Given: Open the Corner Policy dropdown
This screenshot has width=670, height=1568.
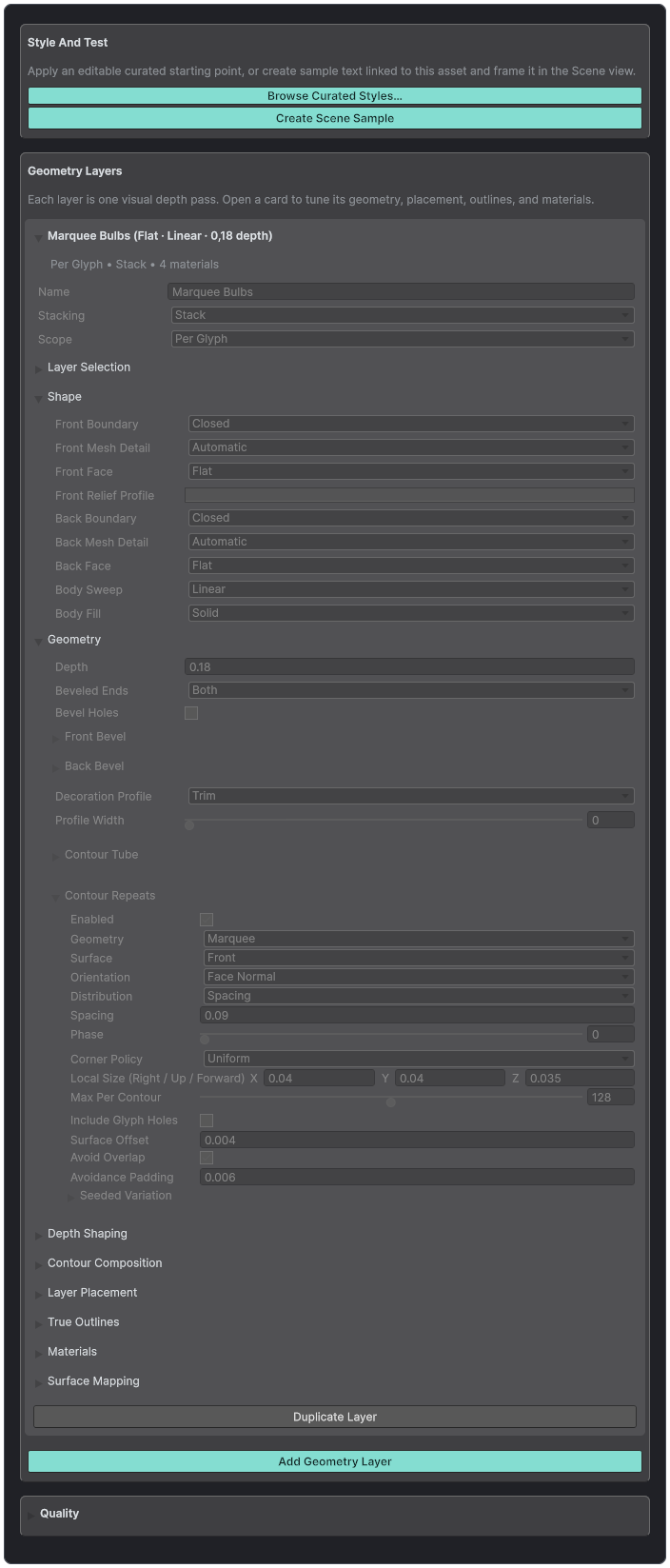Looking at the screenshot, I should [x=419, y=1059].
